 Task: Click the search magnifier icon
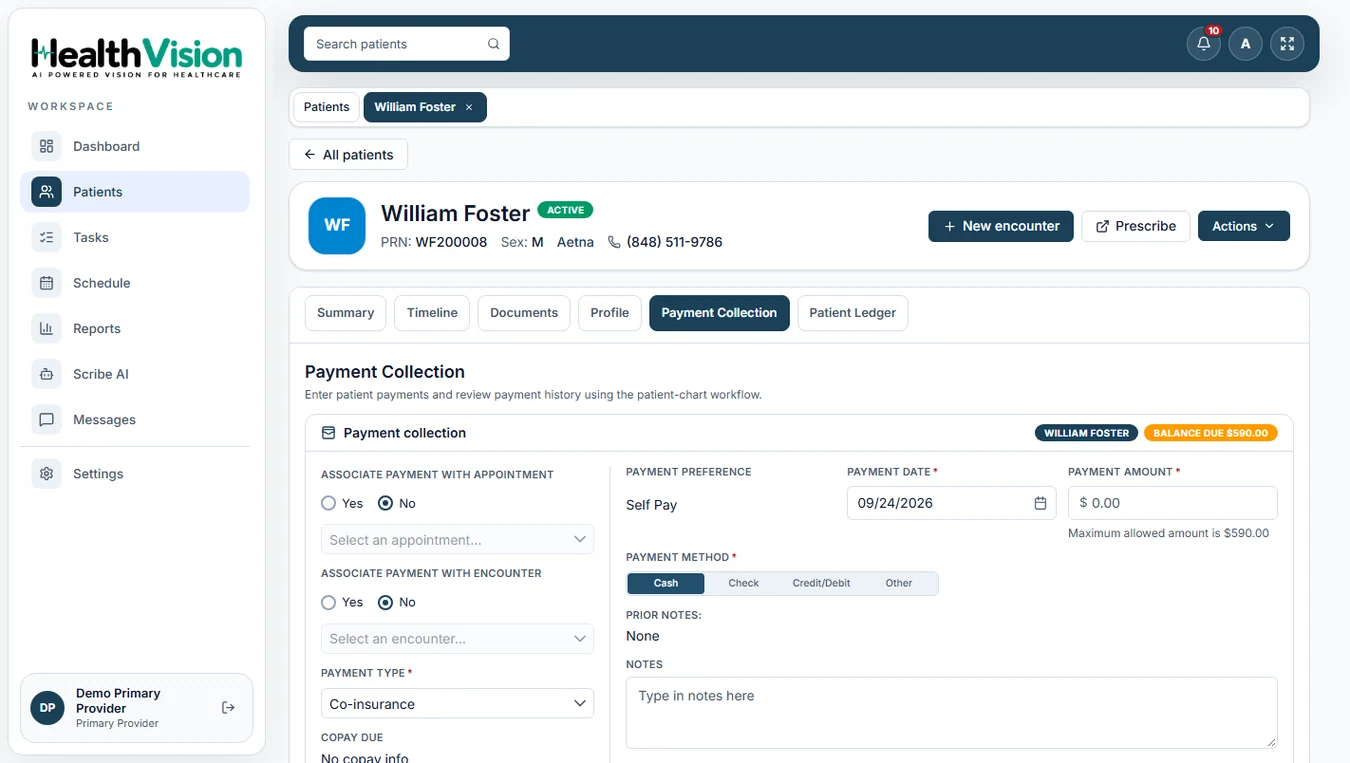point(493,44)
